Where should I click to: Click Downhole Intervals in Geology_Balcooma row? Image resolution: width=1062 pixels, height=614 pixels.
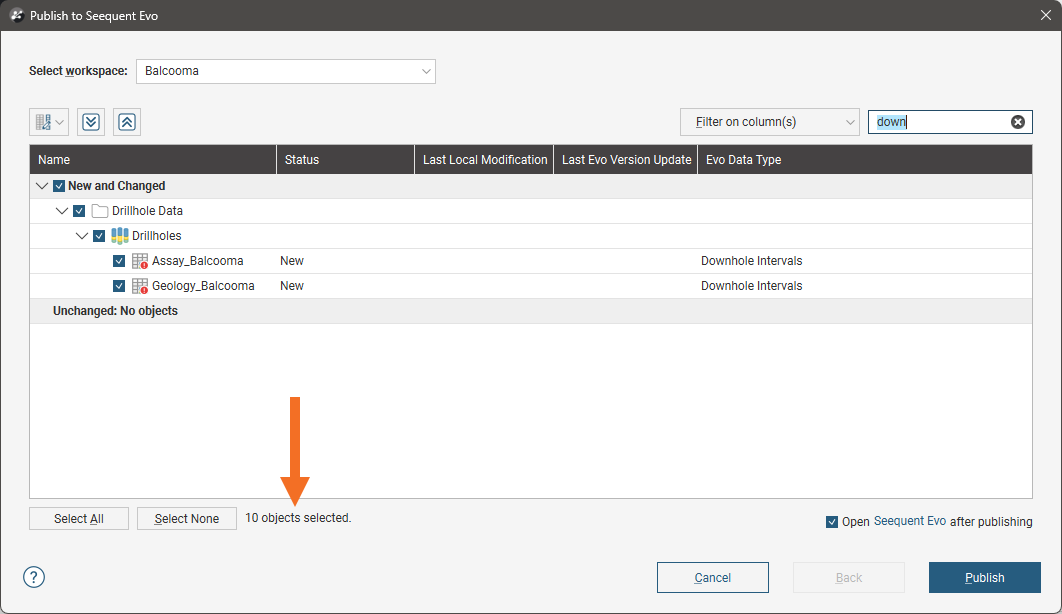(751, 286)
